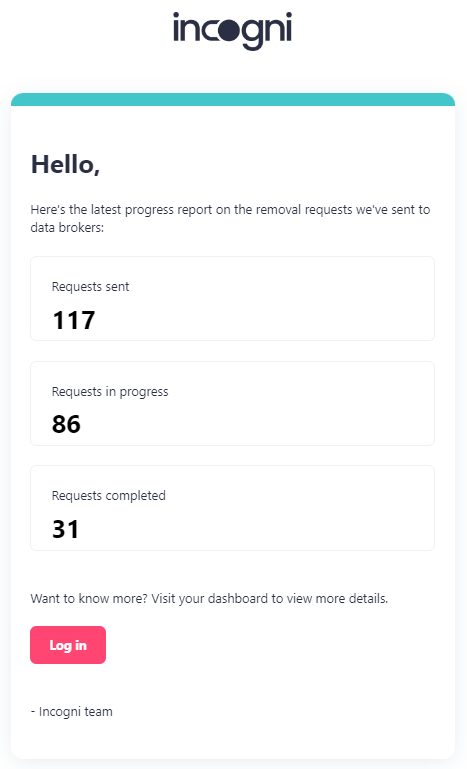Screen dimensions: 467x769
Task: Click the words 'data brokers' in the intro
Action: [x=66, y=228]
